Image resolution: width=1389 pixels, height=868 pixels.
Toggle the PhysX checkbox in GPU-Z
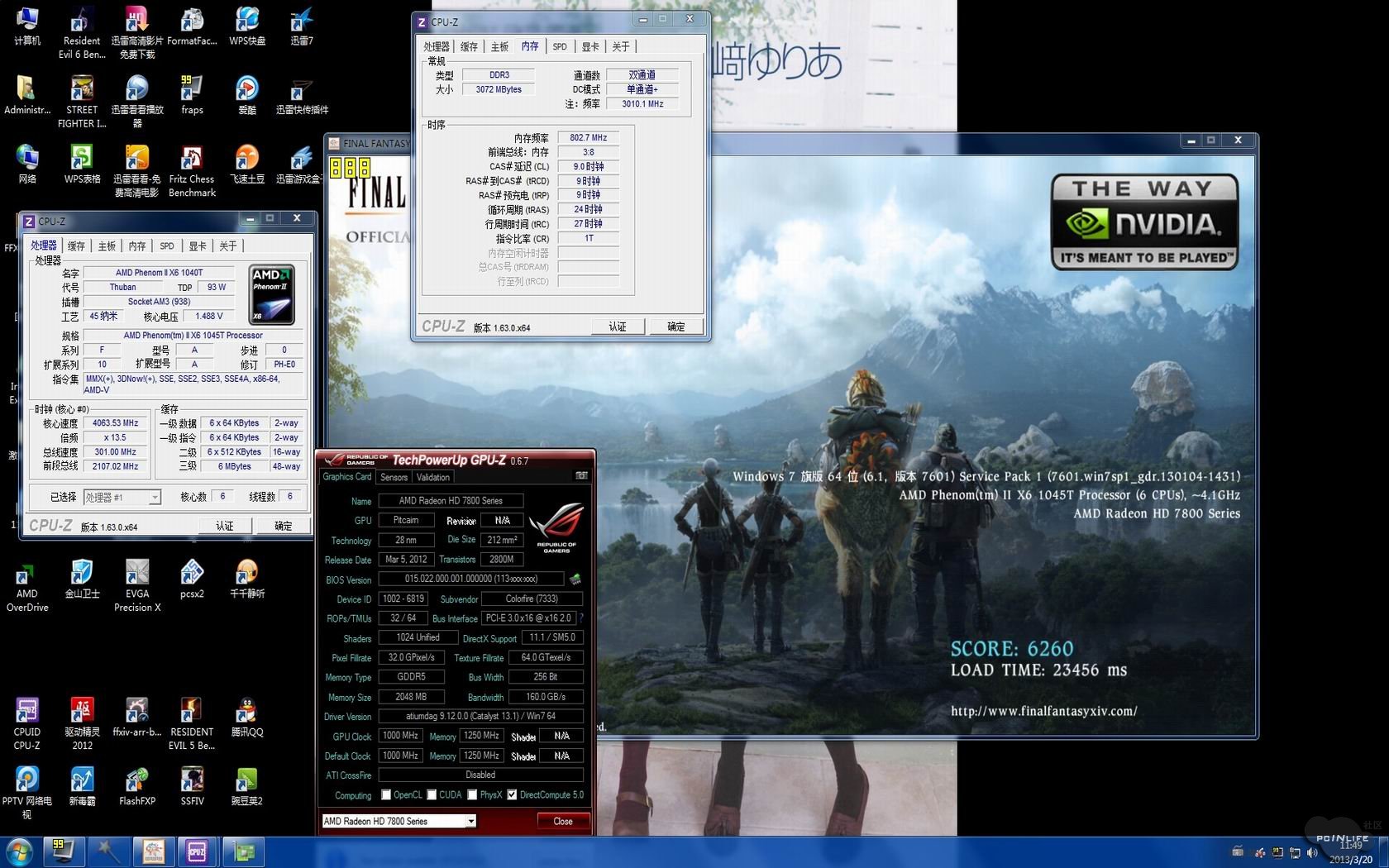pyautogui.click(x=472, y=794)
